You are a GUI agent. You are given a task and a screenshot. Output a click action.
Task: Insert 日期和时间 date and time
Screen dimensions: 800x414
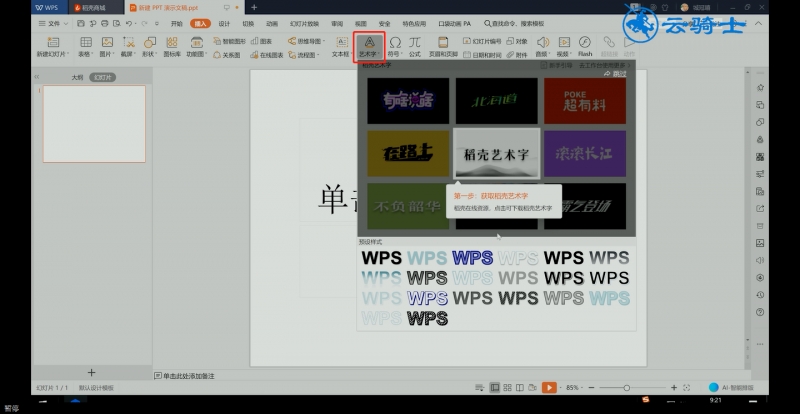pos(482,55)
